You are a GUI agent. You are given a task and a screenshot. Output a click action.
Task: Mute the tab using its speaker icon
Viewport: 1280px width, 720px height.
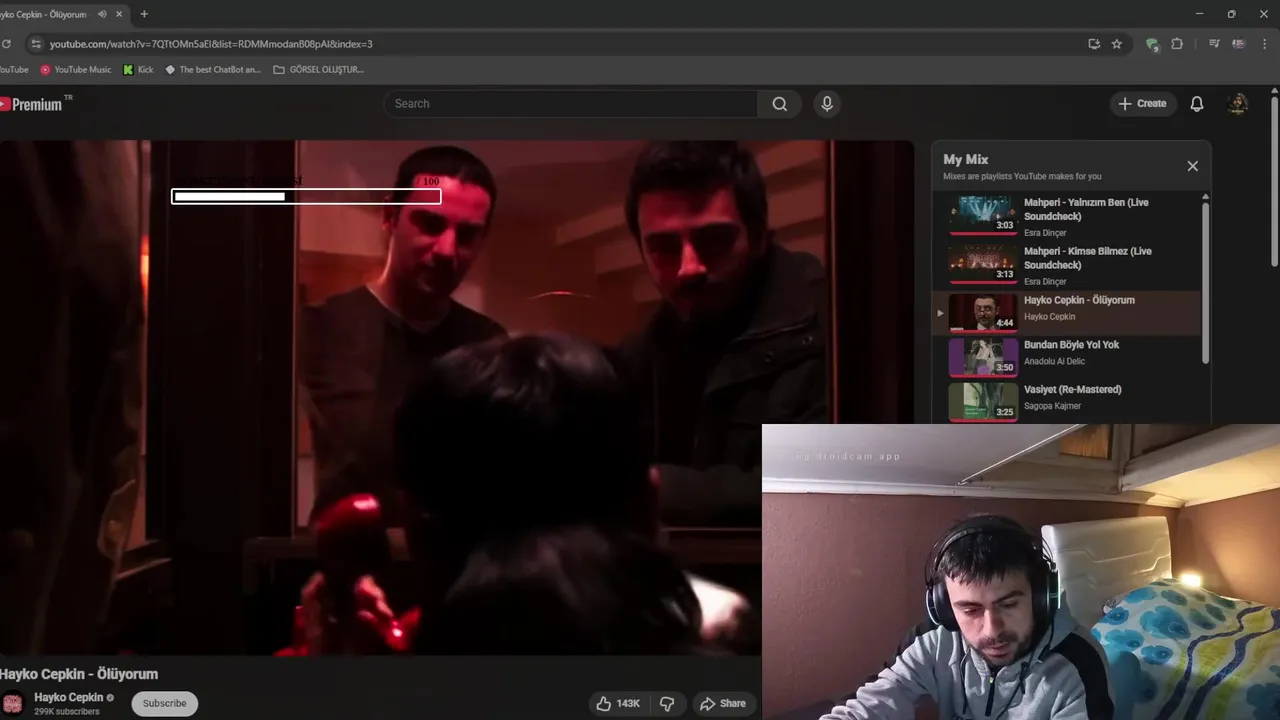coord(102,14)
